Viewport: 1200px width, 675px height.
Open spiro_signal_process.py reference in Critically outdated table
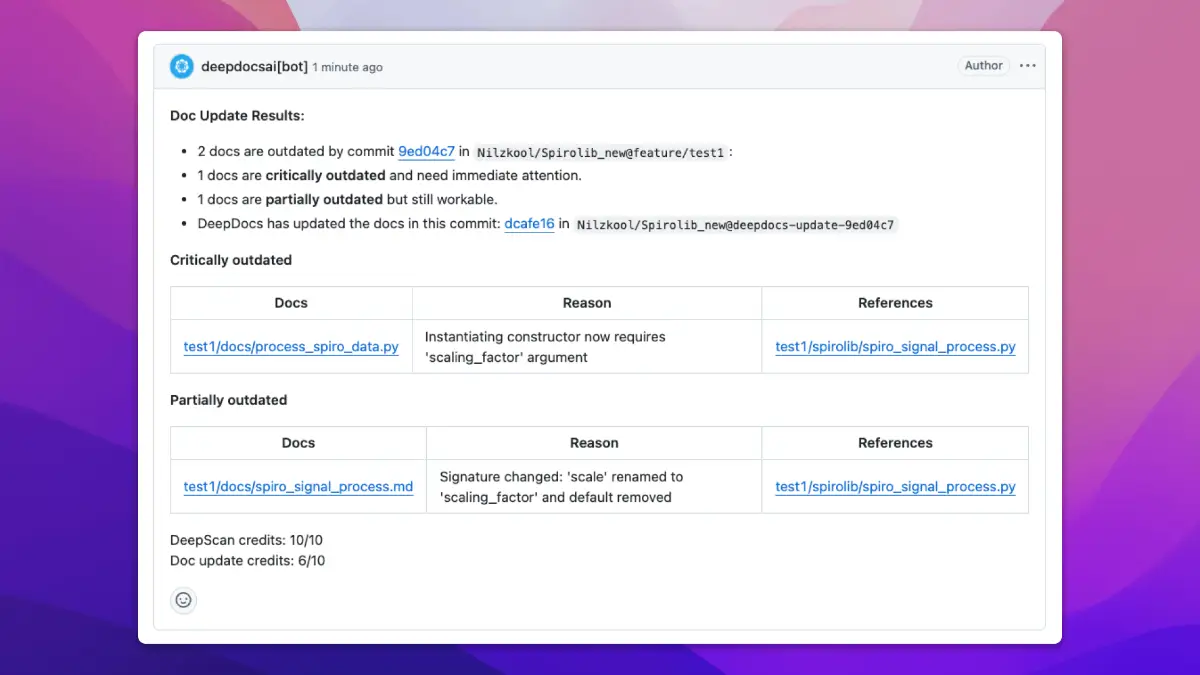(x=895, y=347)
